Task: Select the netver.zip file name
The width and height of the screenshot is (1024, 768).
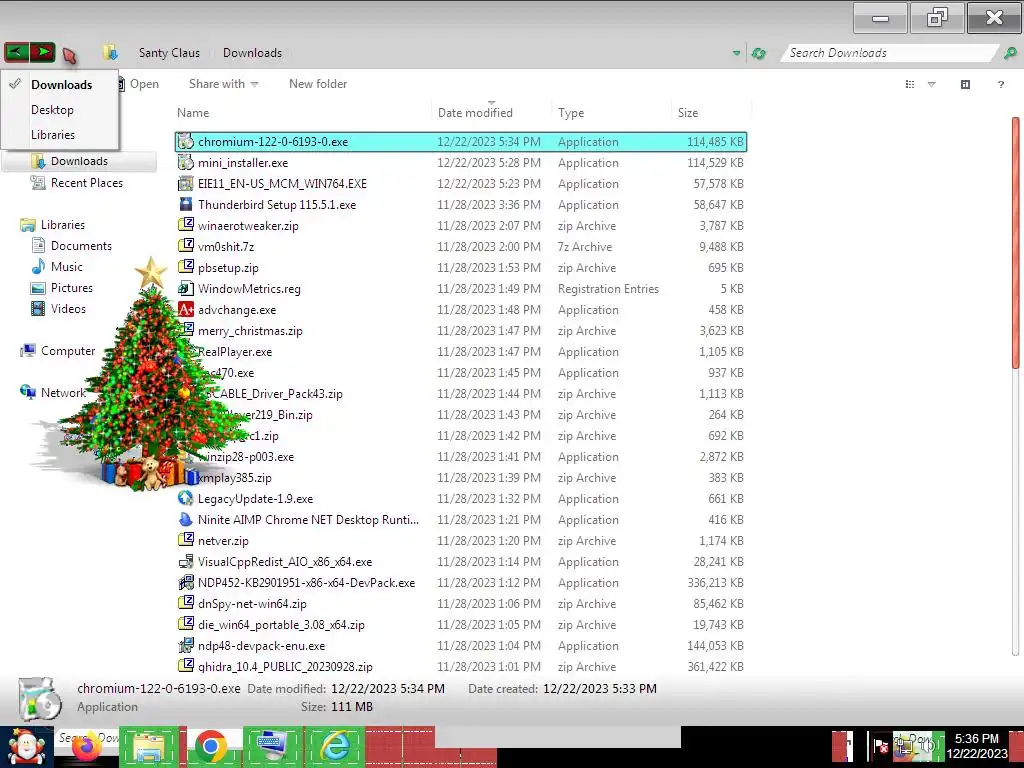Action: coord(223,541)
